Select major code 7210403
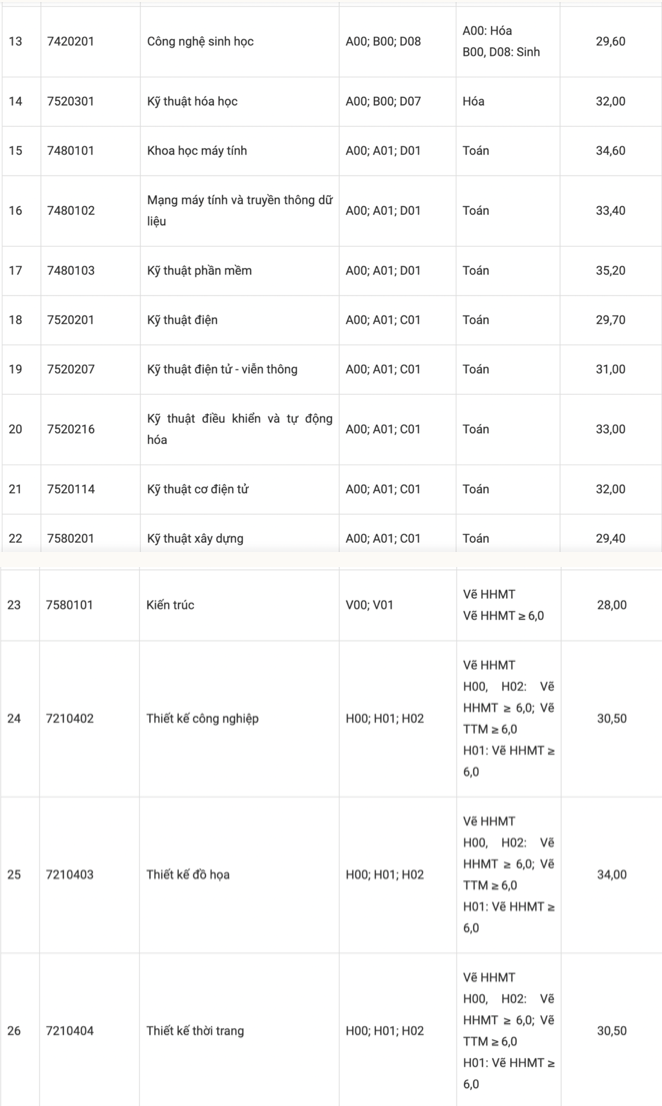 coord(70,875)
